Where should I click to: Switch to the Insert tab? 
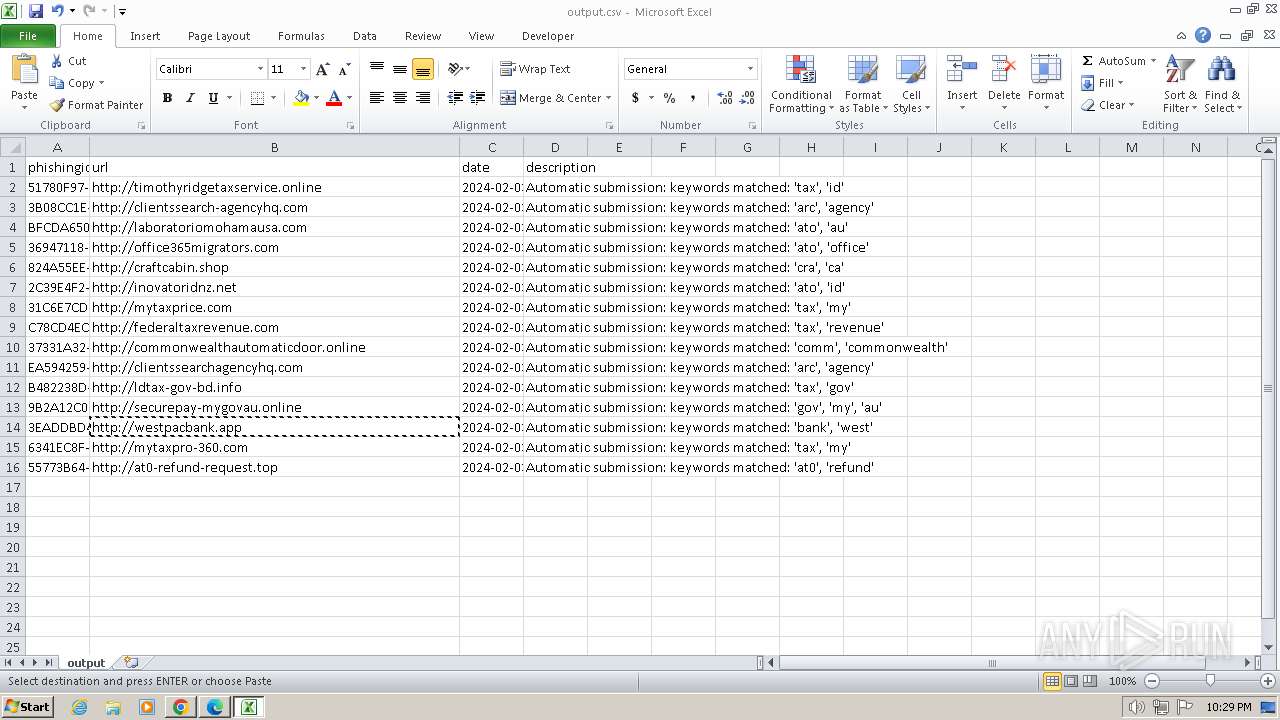coord(145,36)
